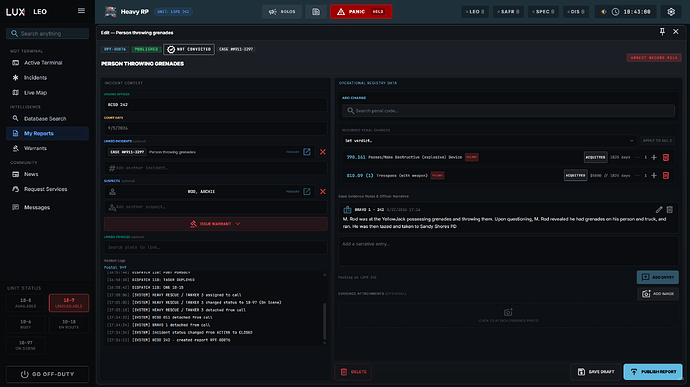Click the incident logs scrollbar
Screen dimensions: 690x387
[325, 321]
